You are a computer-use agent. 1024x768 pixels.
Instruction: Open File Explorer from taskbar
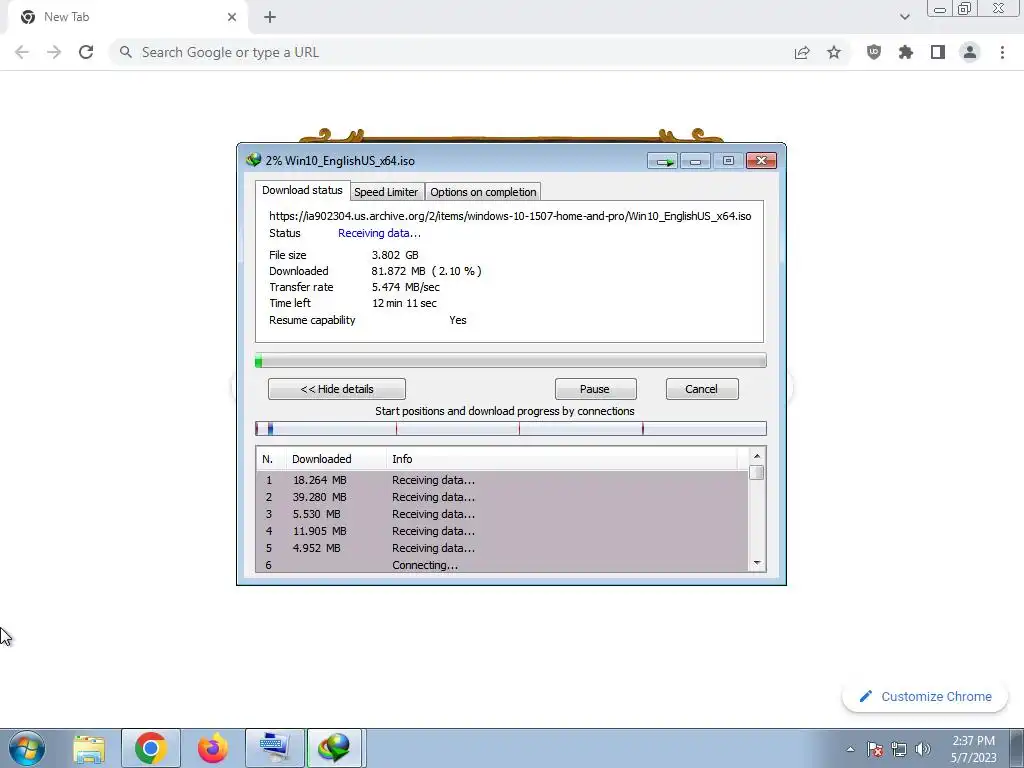(89, 748)
